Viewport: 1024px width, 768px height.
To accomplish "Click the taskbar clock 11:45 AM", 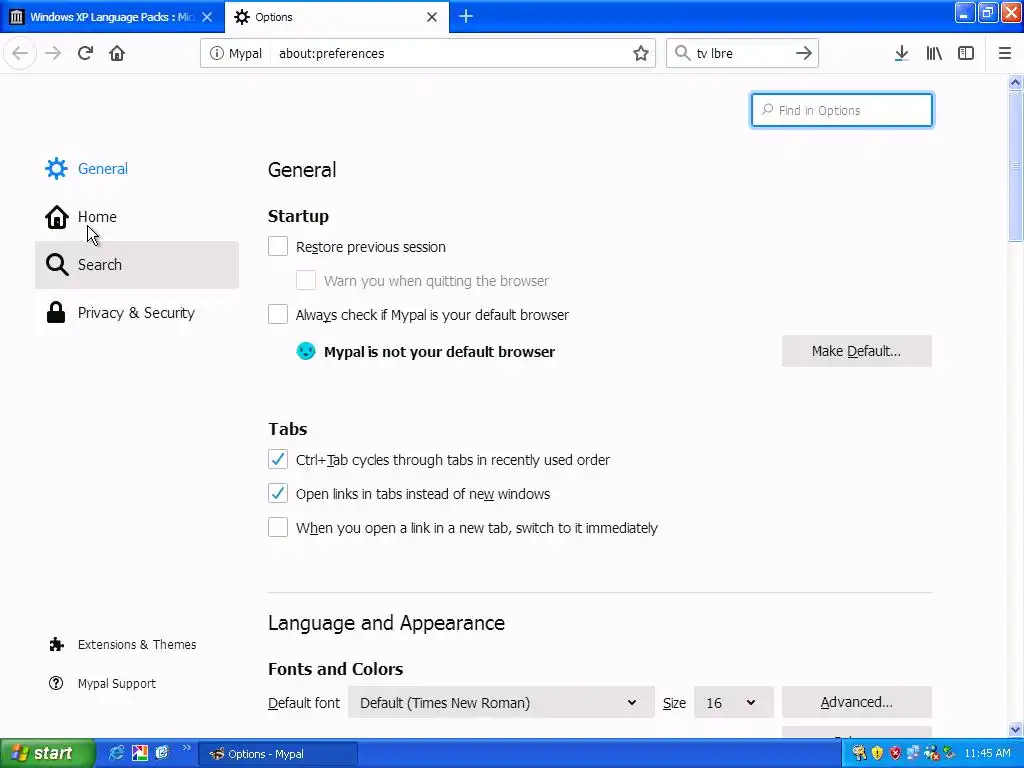I will pos(987,753).
